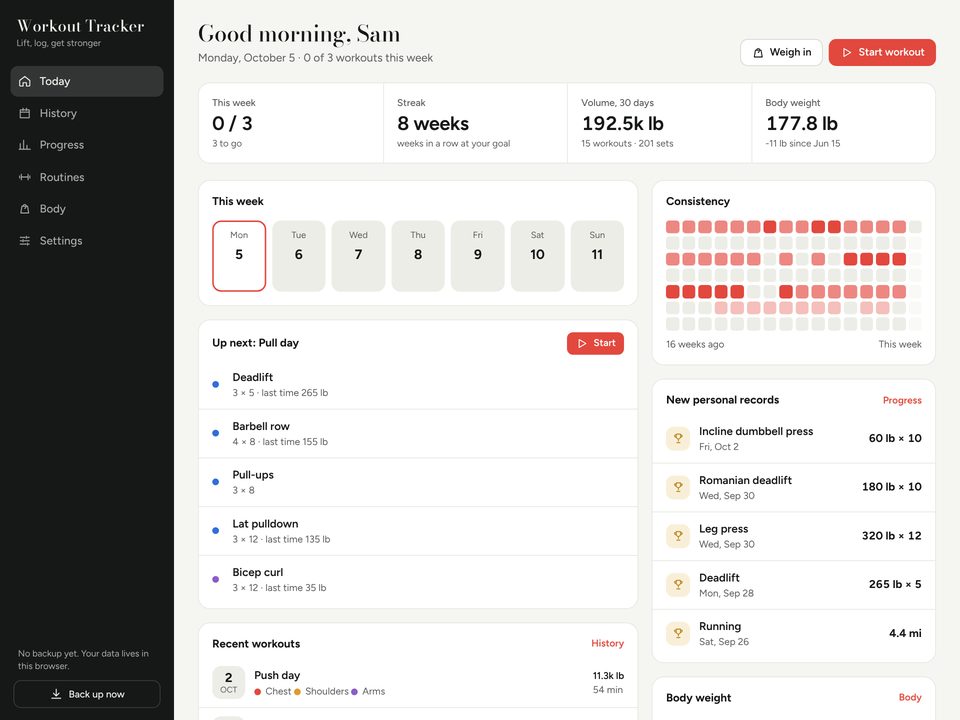Click the 11.3k lb Push day volume

pos(608,676)
